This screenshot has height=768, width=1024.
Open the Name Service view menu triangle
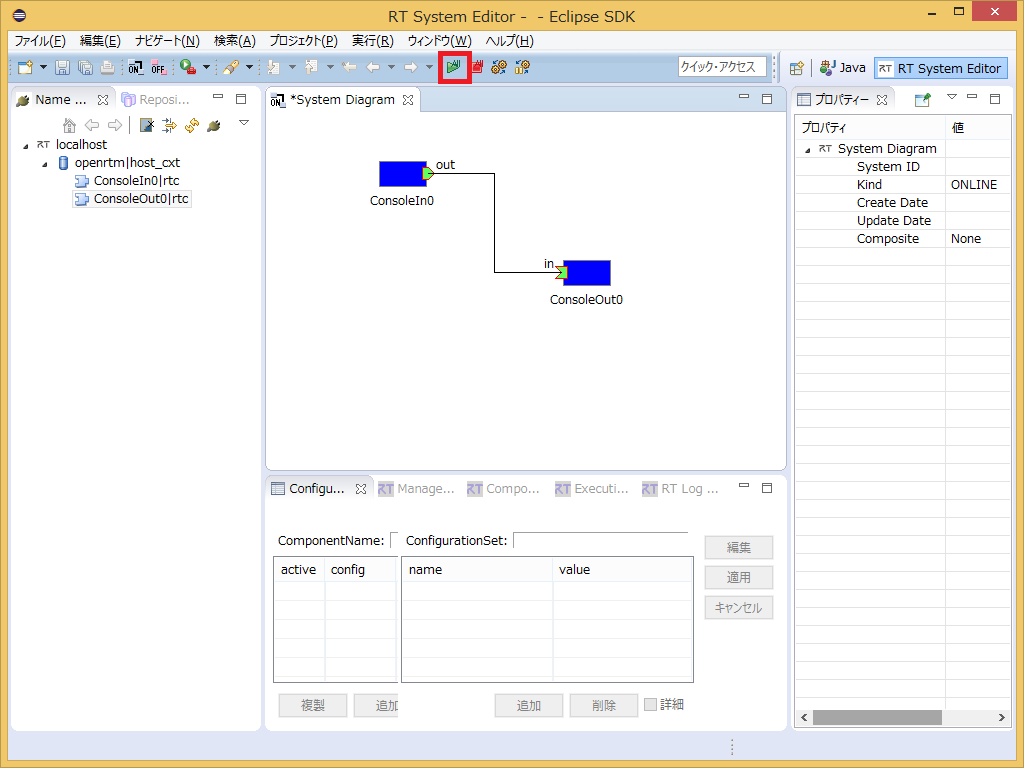(x=244, y=123)
